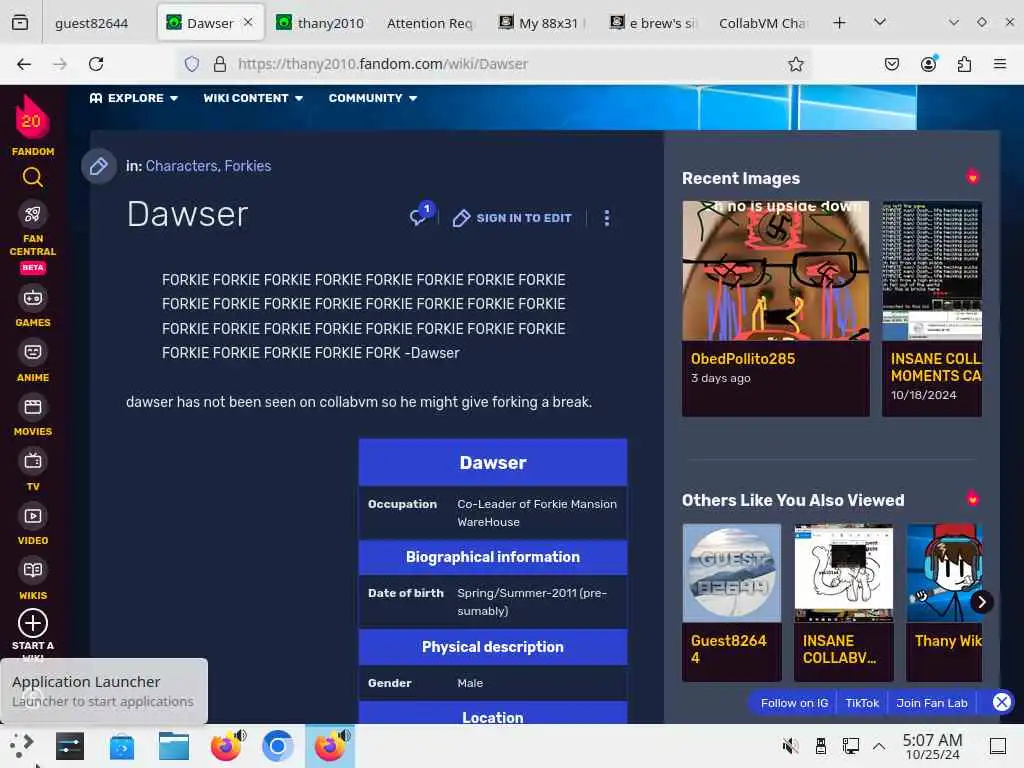
Task: Click the pencil edit categories icon
Action: [99, 166]
